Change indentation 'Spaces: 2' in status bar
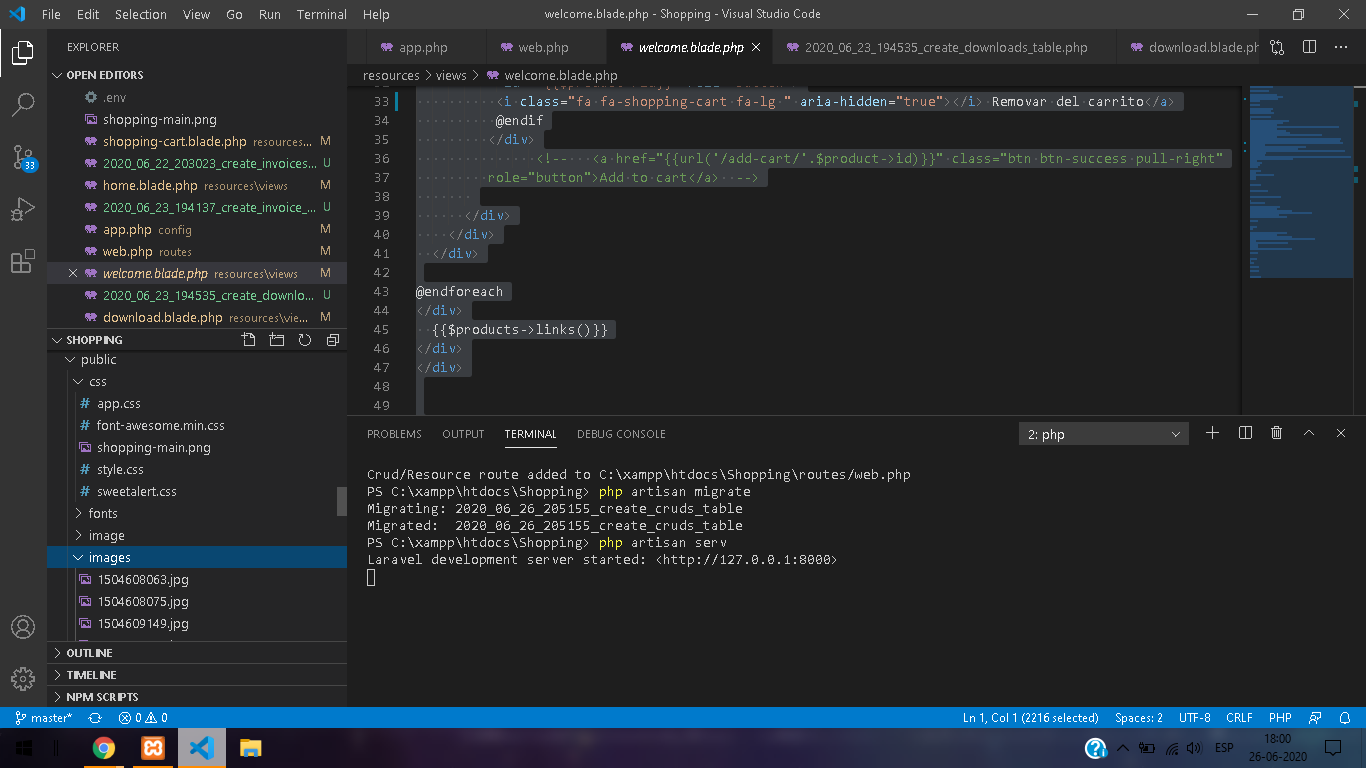The height and width of the screenshot is (768, 1366). coord(1139,718)
